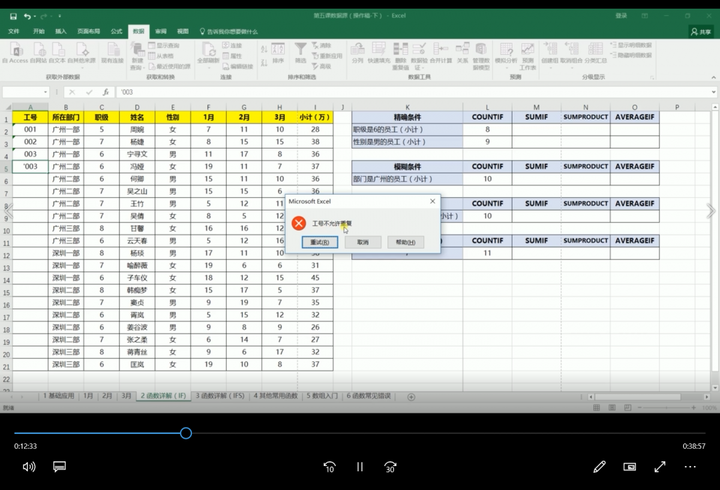Save the workbook via quick access toolbar

(x=13, y=16)
